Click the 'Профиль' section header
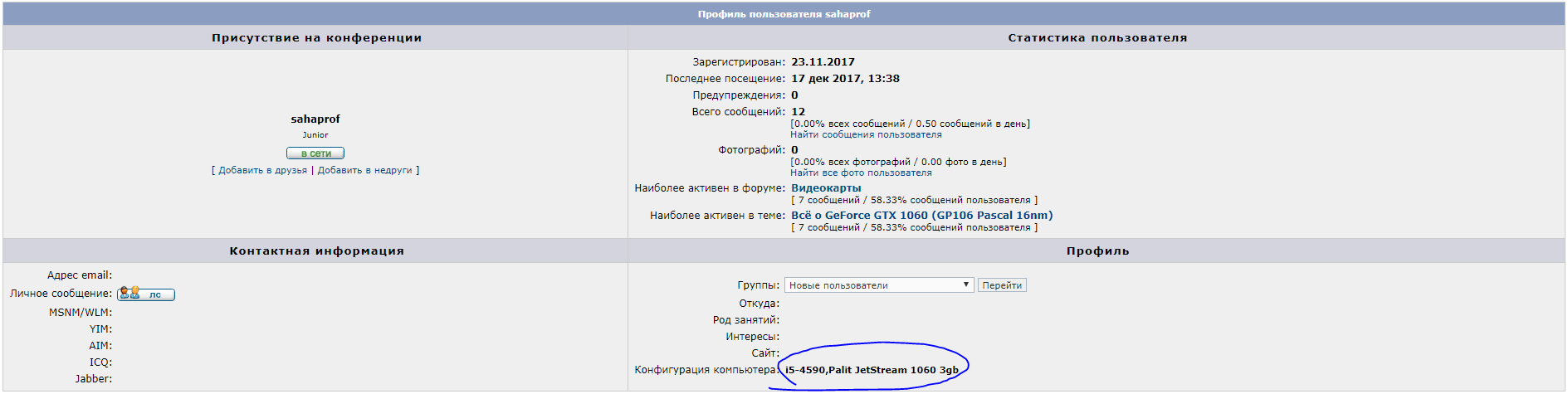The width and height of the screenshot is (1568, 394). 1097,251
